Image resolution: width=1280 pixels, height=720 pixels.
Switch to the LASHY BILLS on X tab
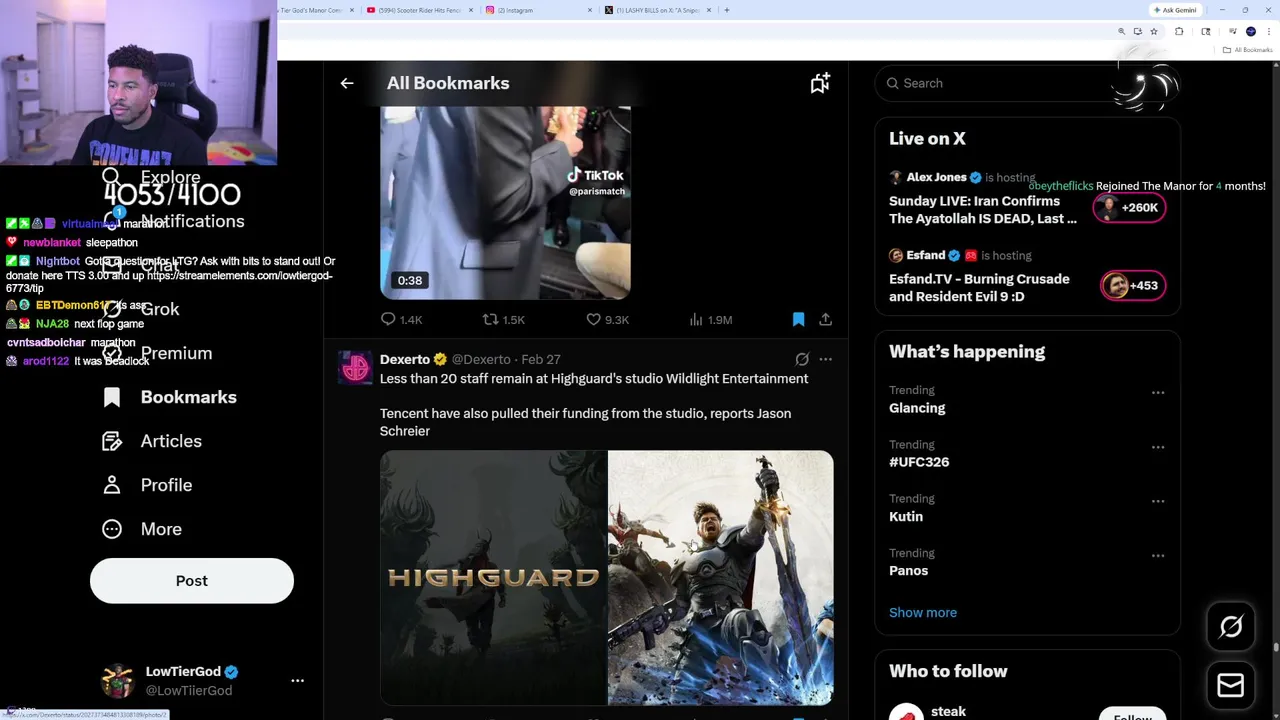click(x=658, y=10)
